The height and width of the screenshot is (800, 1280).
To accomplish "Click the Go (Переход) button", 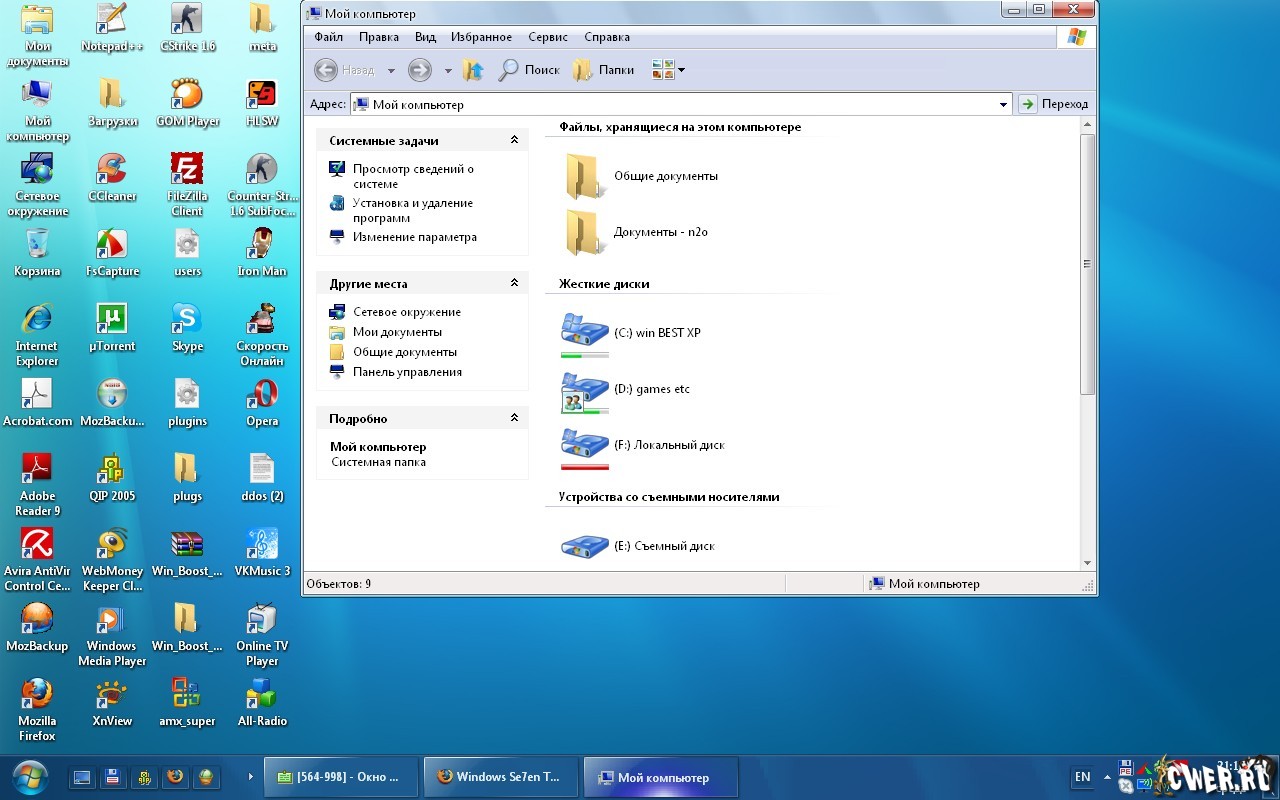I will (x=1054, y=104).
